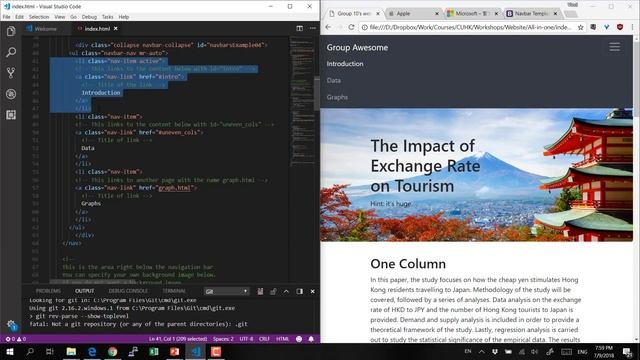The image size is (640, 360).
Task: Switch to the Navbar Template browser tab
Action: (x=531, y=13)
